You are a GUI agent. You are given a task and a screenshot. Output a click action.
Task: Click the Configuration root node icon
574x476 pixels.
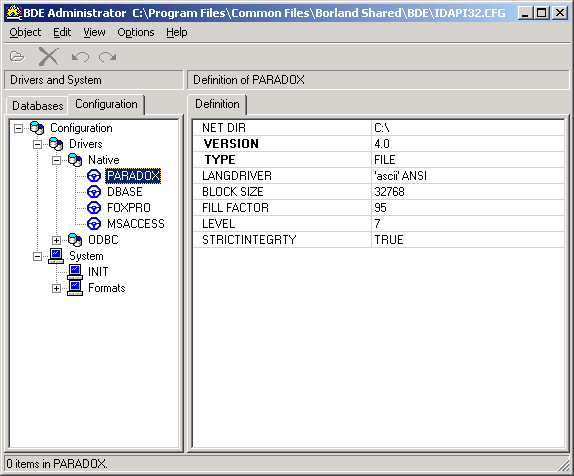point(37,128)
